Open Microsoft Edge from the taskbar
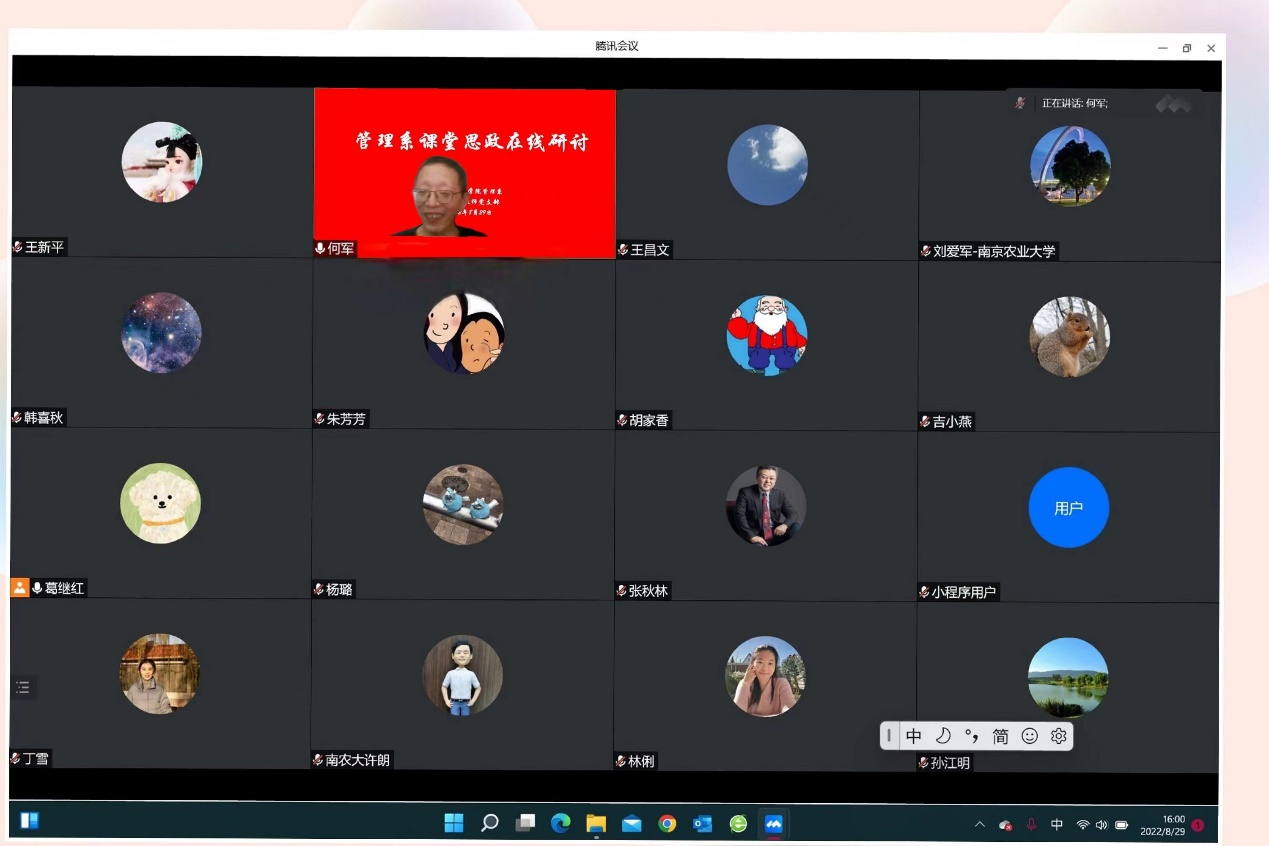The image size is (1269, 846). point(560,823)
